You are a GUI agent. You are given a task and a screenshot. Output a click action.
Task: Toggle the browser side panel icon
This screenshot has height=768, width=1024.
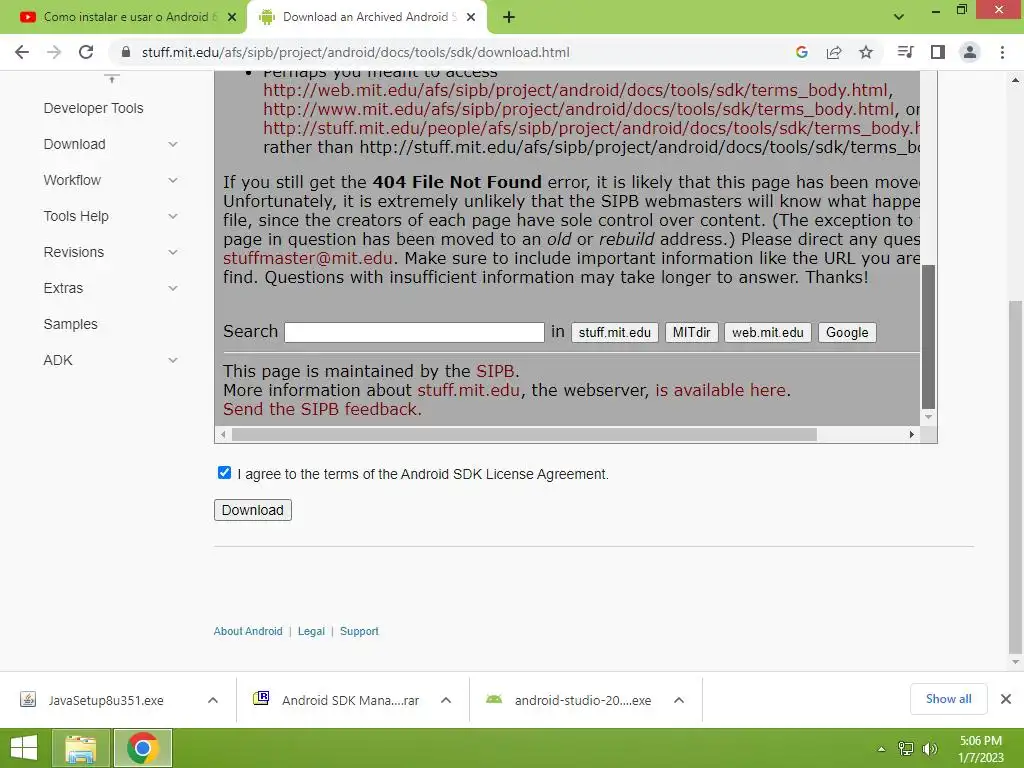point(938,52)
